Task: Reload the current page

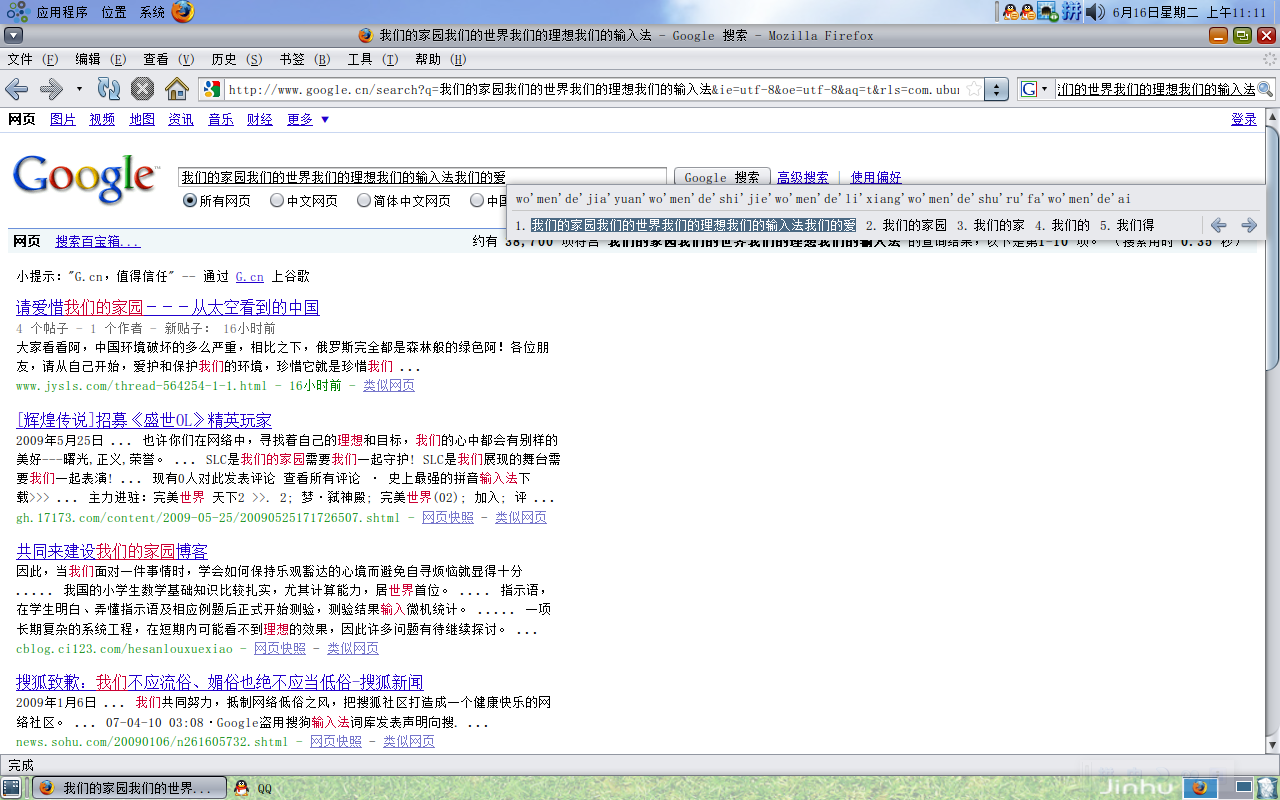Action: [108, 89]
